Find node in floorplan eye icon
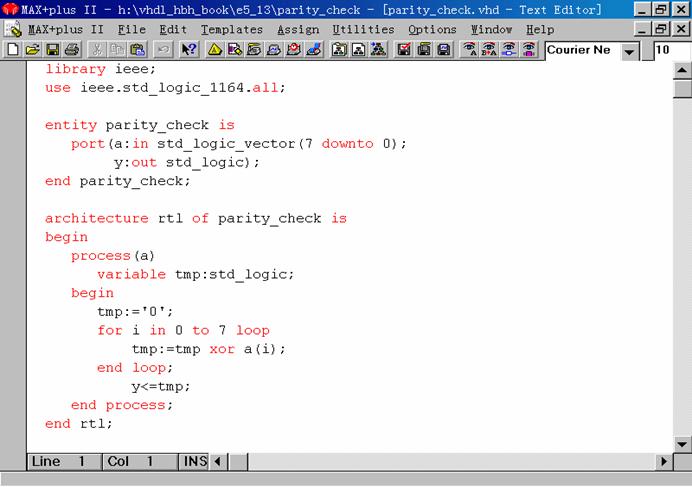The width and height of the screenshot is (692, 487). tap(529, 49)
